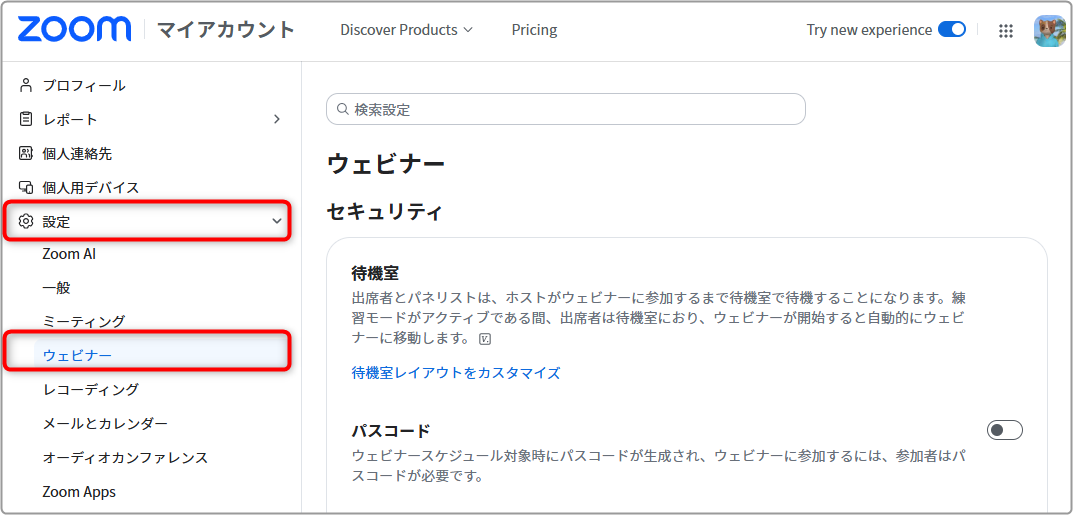Open the Pricing link
This screenshot has width=1073, height=515.
point(534,30)
